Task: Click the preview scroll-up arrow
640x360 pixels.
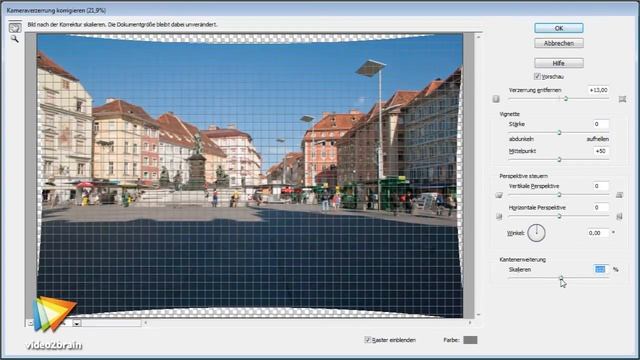Action: tap(478, 37)
